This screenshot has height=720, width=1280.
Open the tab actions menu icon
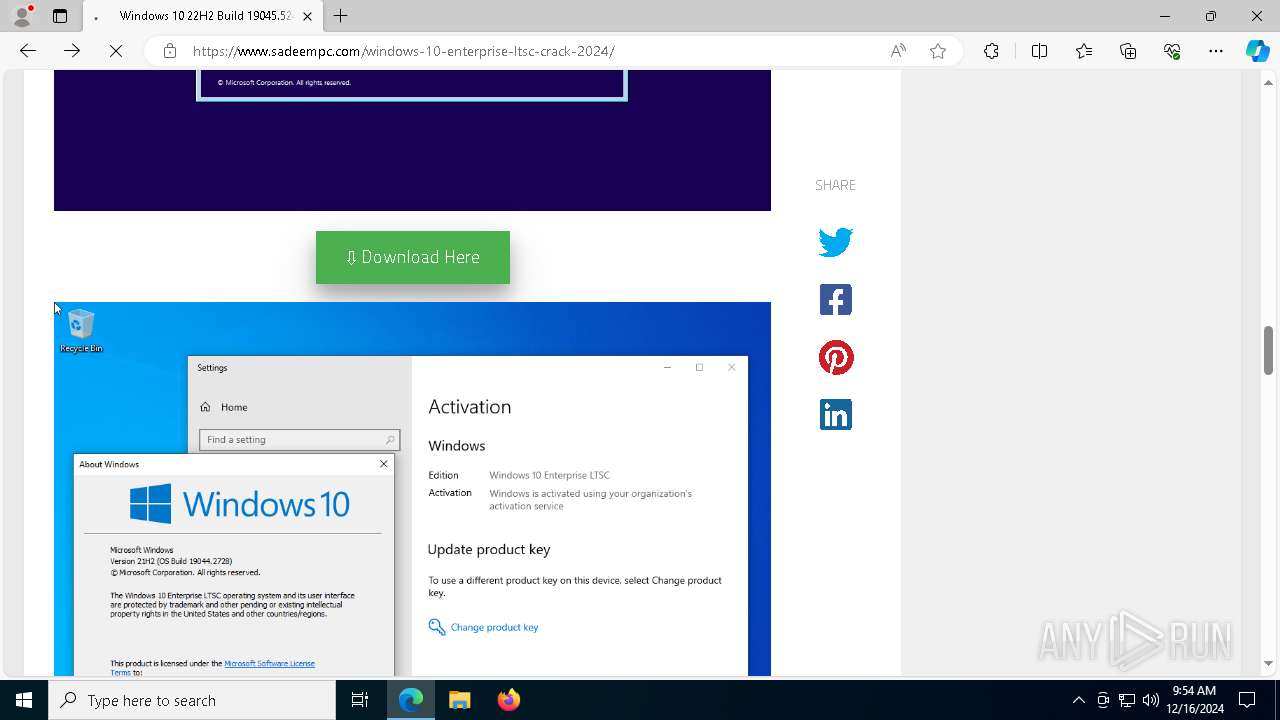[x=60, y=16]
